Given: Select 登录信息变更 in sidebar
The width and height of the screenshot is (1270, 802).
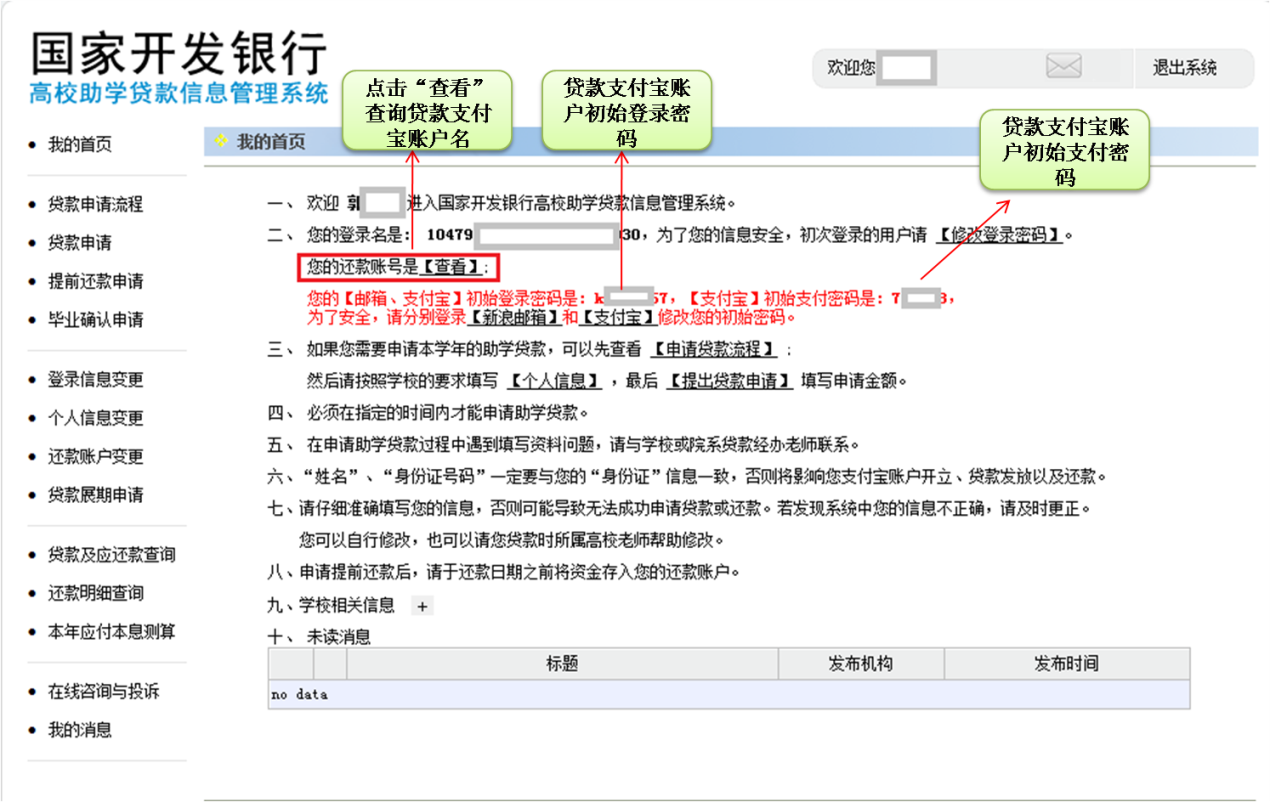Looking at the screenshot, I should click(x=95, y=380).
